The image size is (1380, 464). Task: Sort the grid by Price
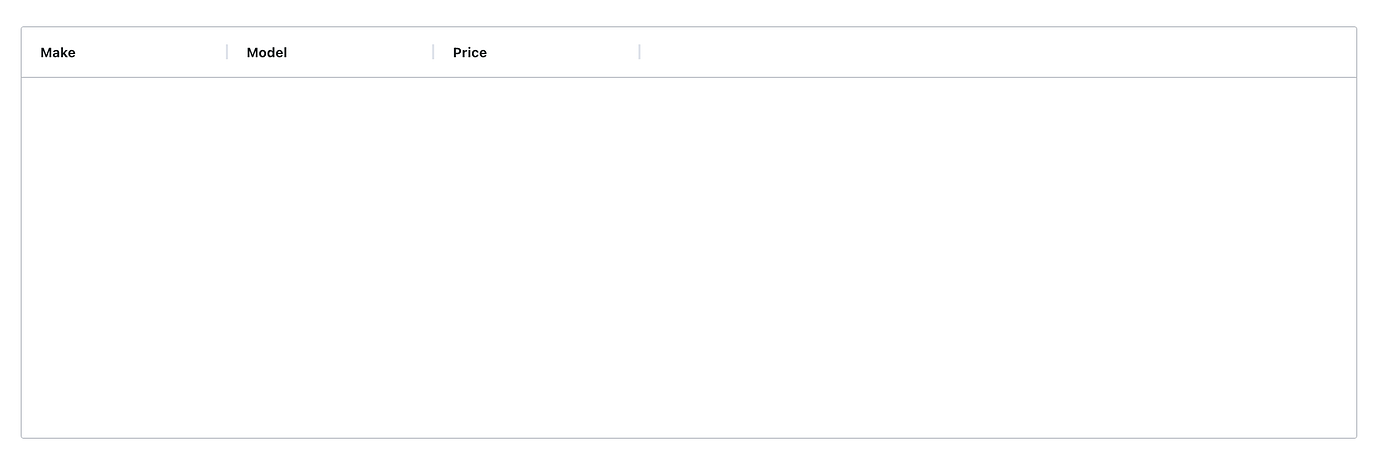[470, 52]
